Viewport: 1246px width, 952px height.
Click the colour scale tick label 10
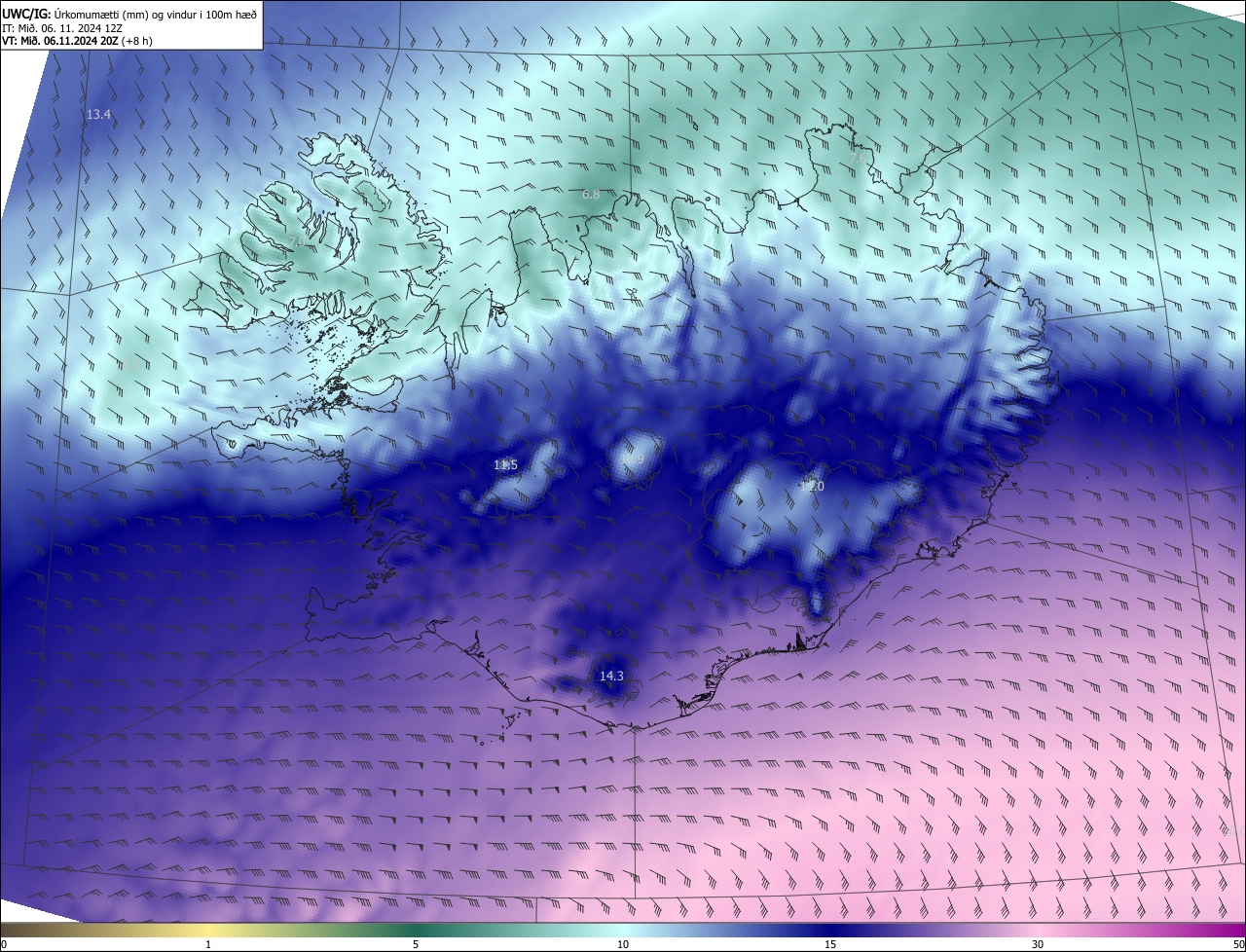pos(623,944)
